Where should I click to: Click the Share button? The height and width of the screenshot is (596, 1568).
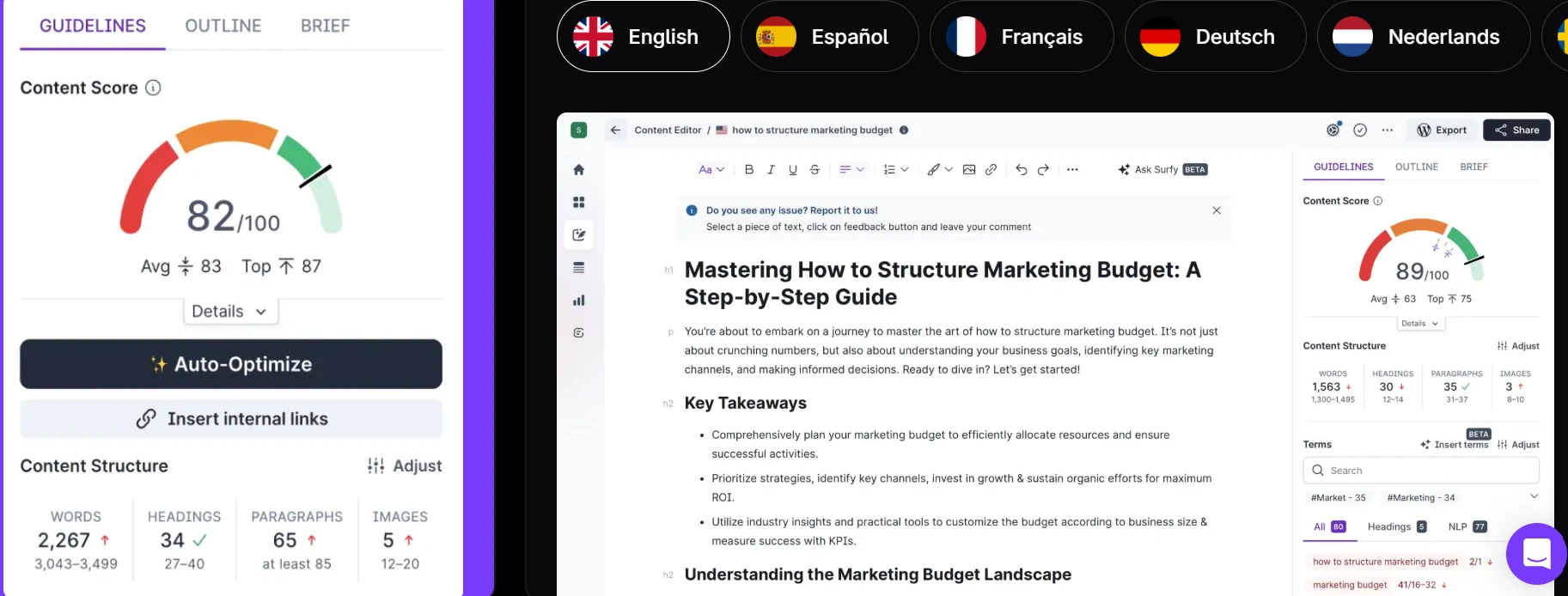[1516, 131]
